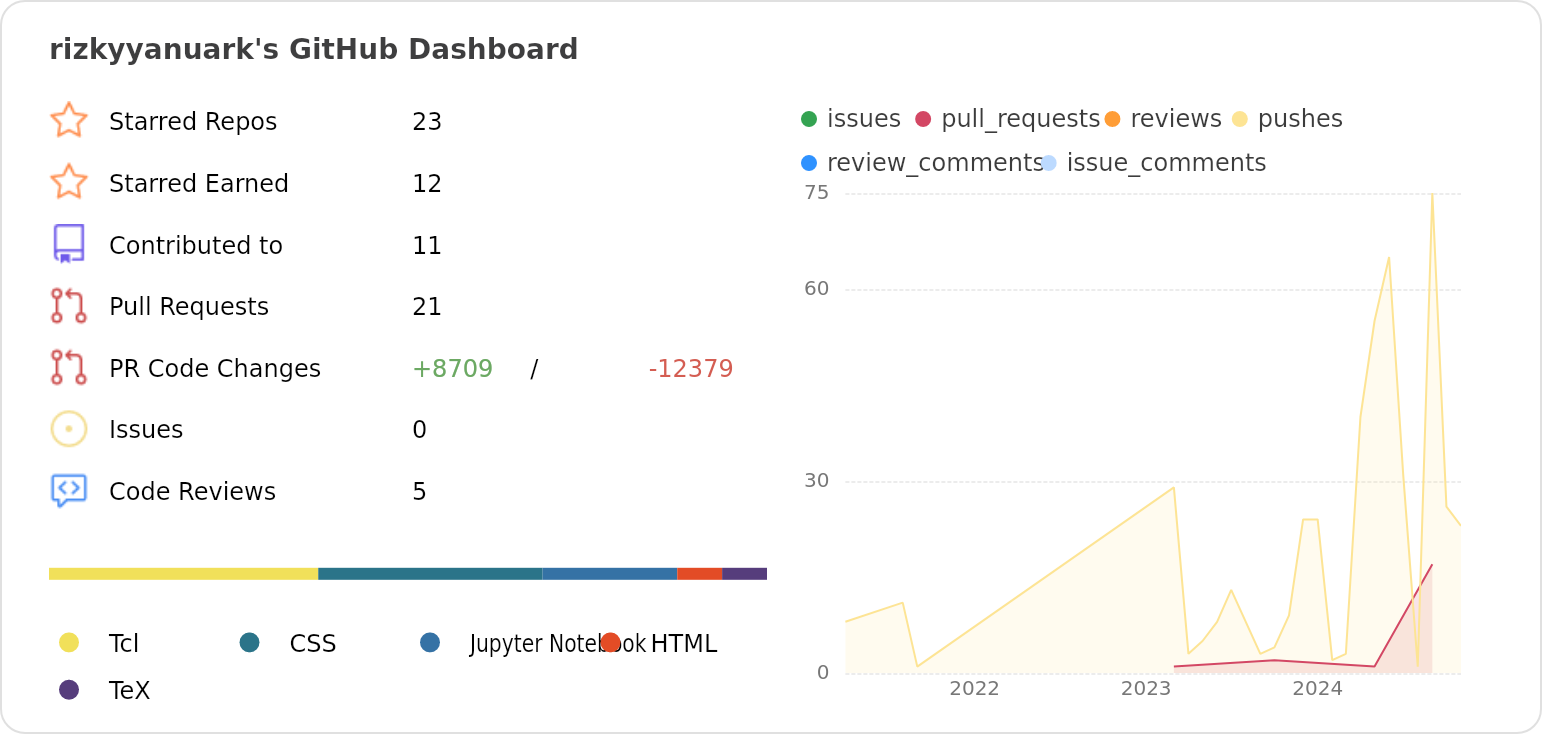
Task: Click the Contributed to repository icon
Action: tap(69, 244)
